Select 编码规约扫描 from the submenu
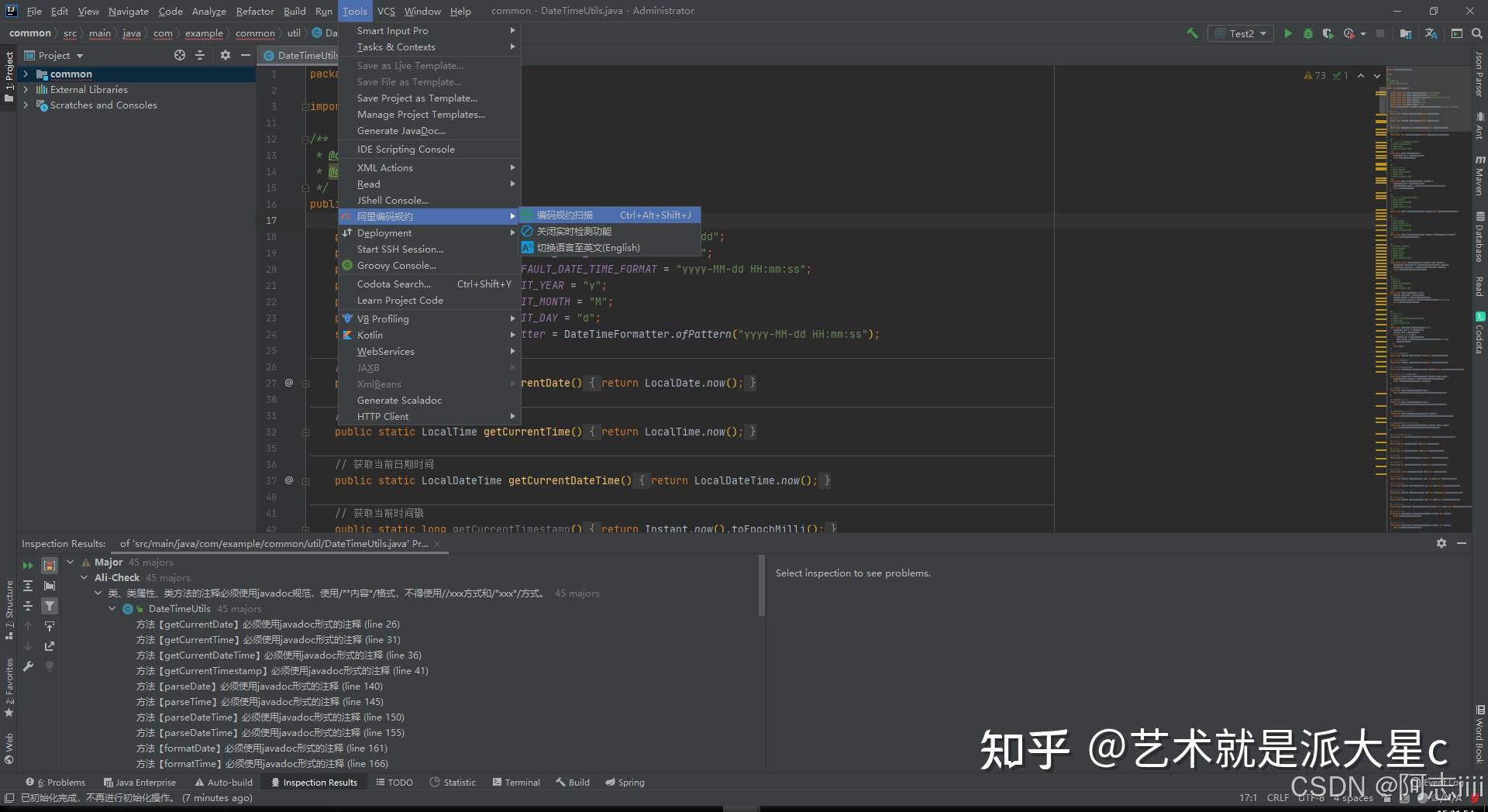Image resolution: width=1488 pixels, height=812 pixels. 565,215
